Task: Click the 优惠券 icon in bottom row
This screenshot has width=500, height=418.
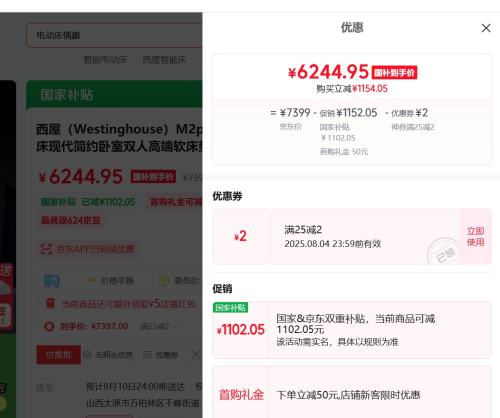Action: (147, 355)
